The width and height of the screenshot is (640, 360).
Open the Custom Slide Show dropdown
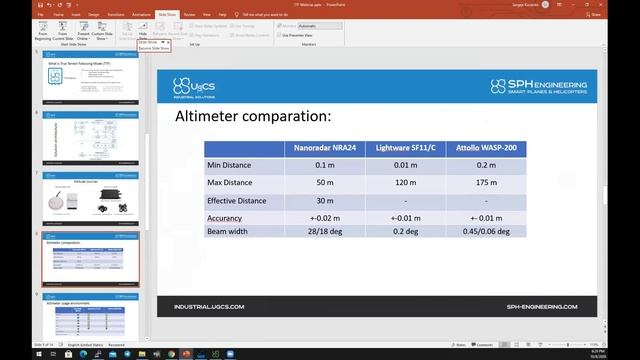pos(102,31)
